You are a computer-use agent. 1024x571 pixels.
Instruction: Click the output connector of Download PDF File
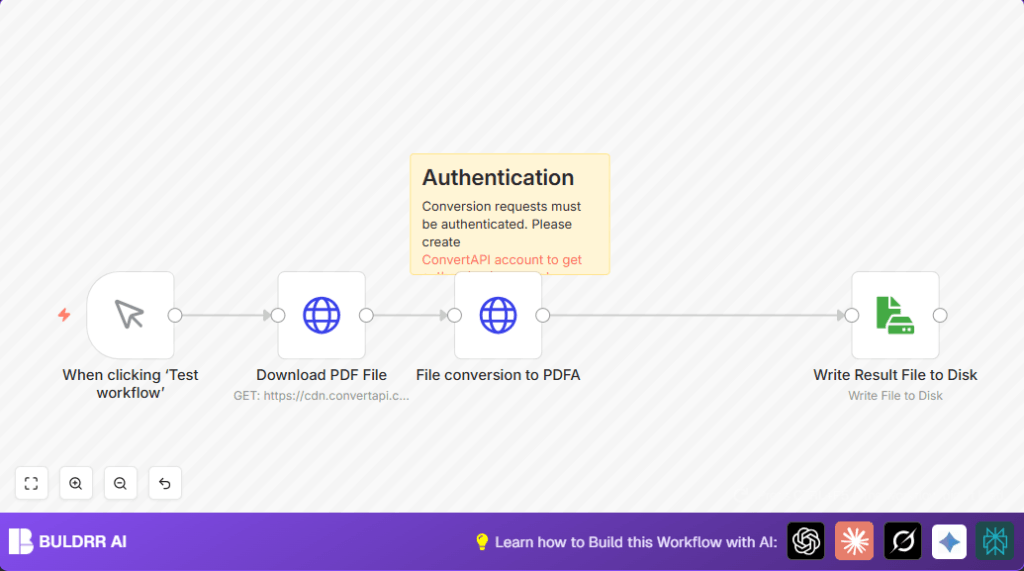click(366, 316)
